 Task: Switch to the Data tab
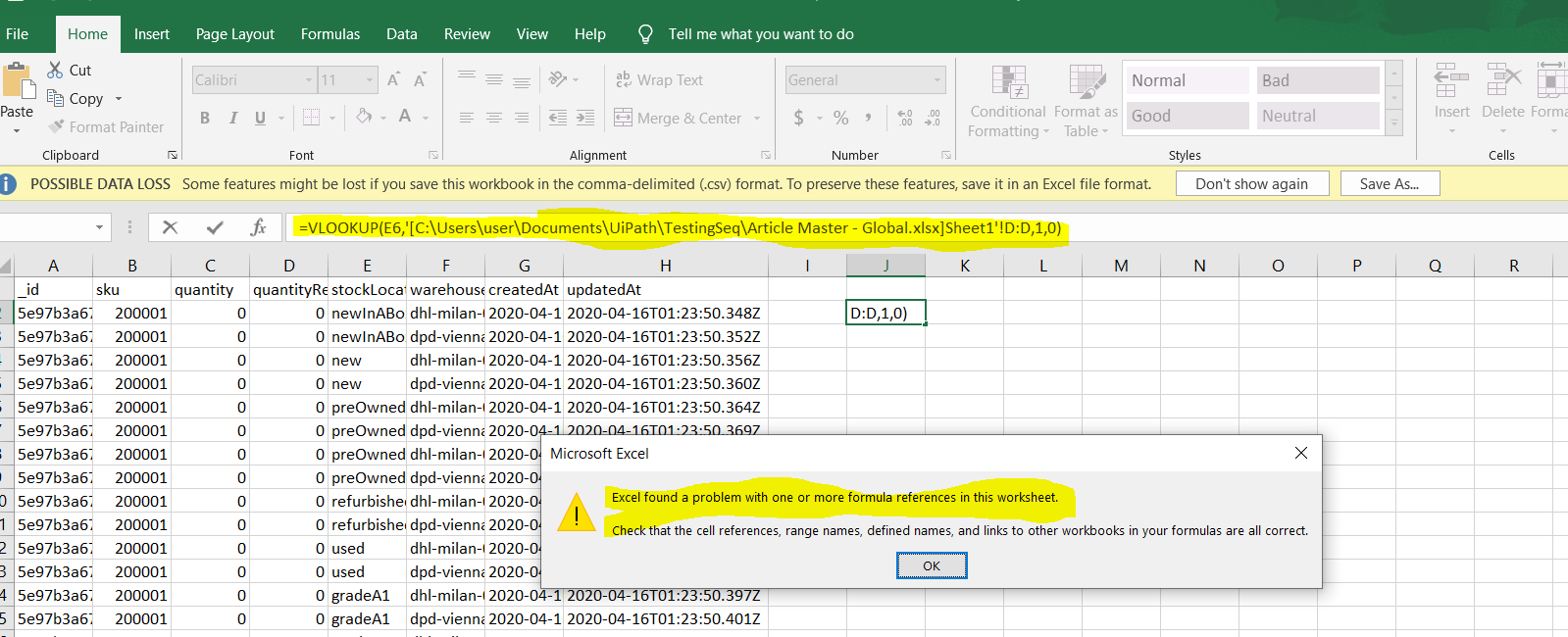(x=402, y=34)
